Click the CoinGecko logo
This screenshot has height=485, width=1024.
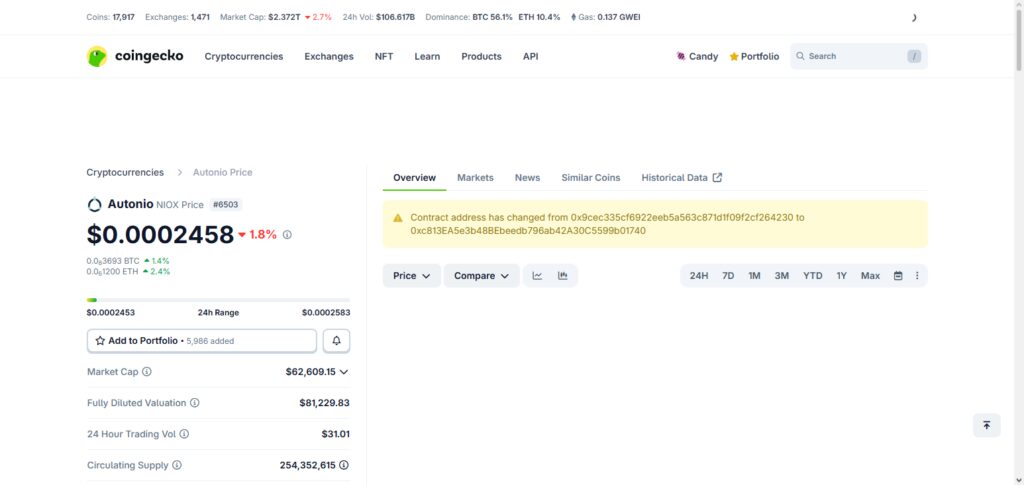135,56
